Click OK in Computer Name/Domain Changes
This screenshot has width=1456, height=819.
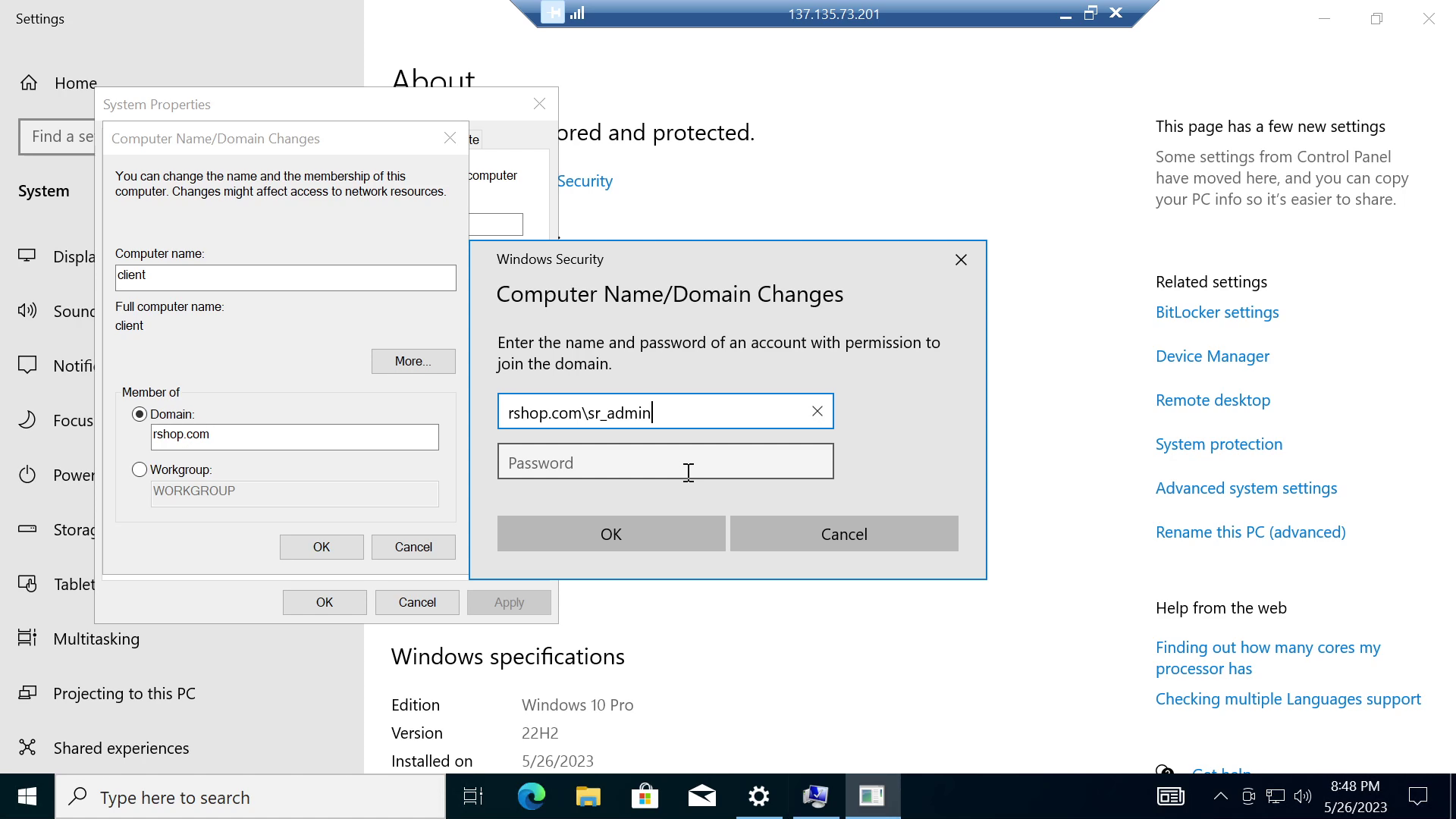click(322, 547)
